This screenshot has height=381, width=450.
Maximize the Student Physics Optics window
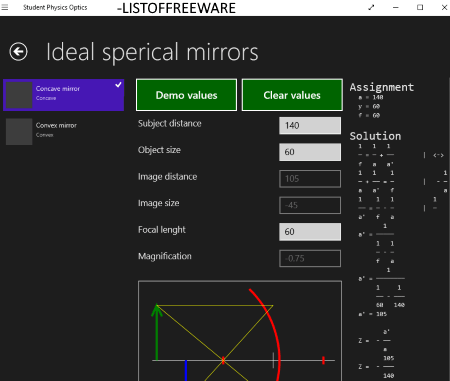coord(420,7)
